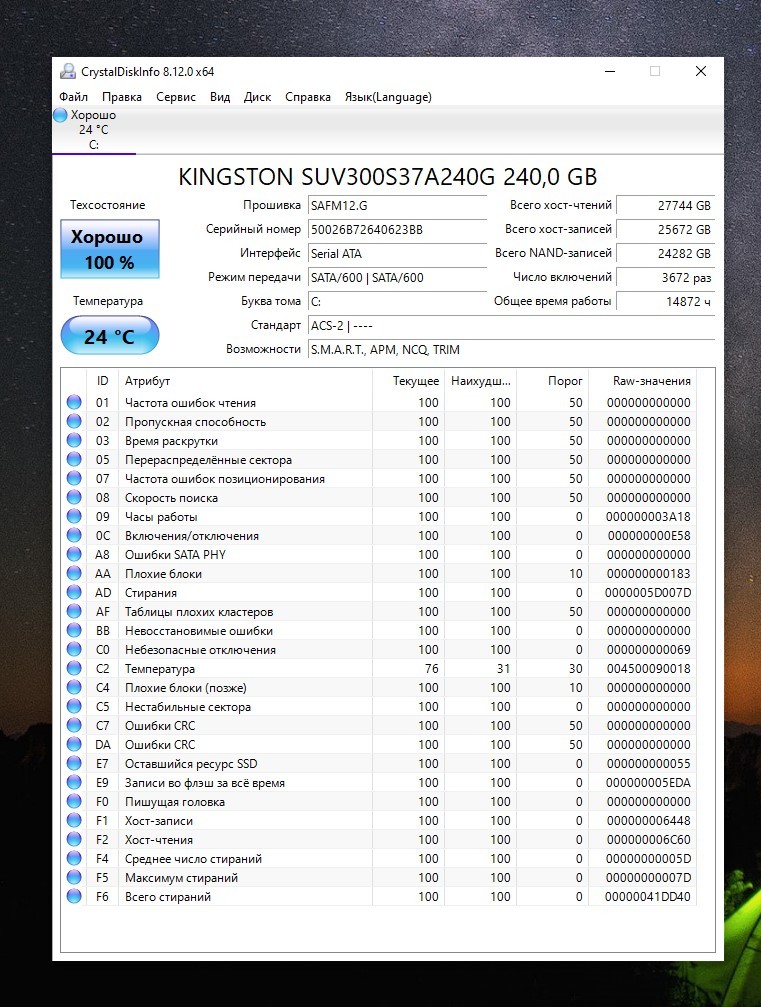This screenshot has height=1007, width=761.
Task: Click the power-on count value 3672 раз
Action: point(665,278)
